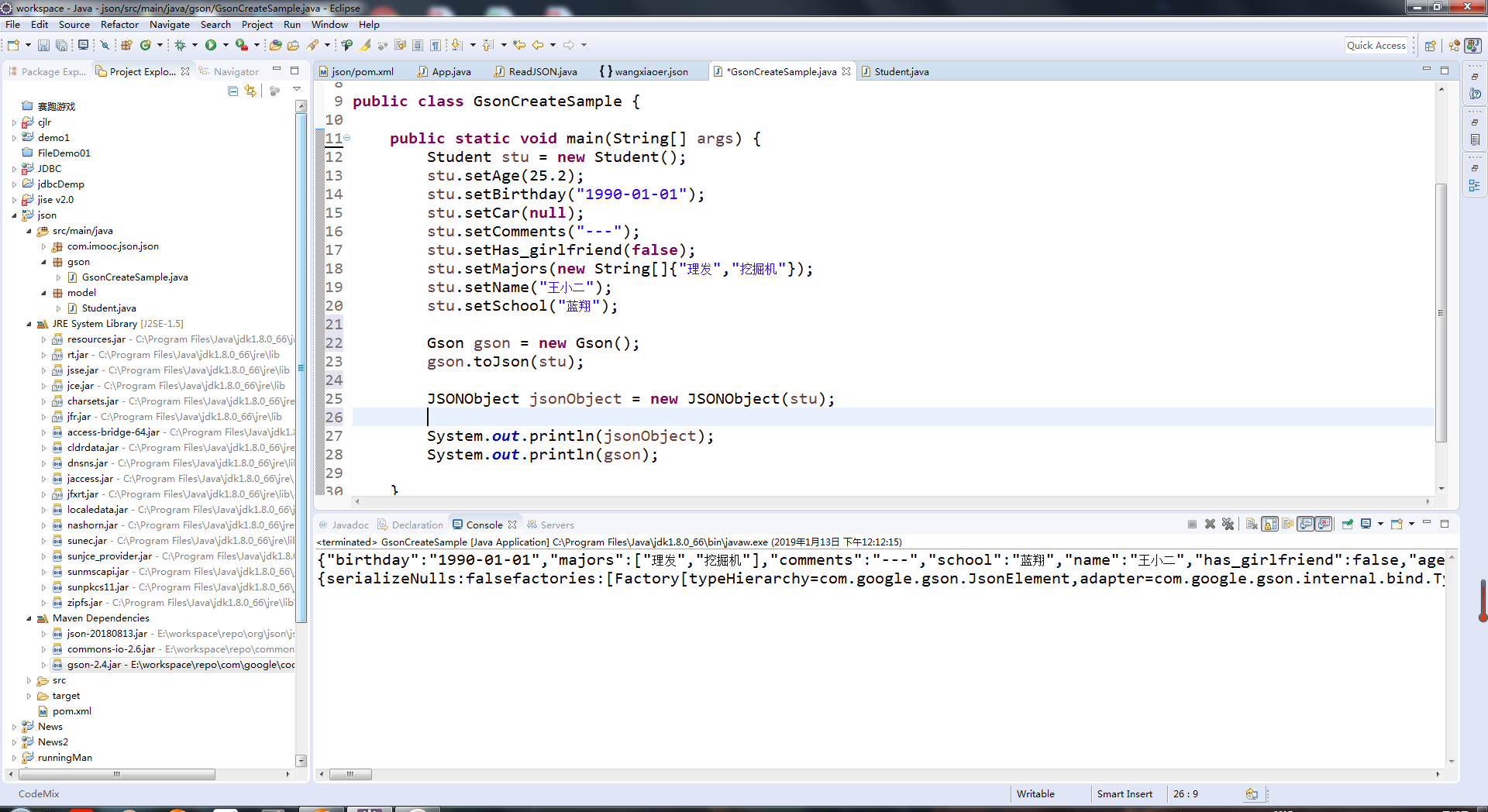Click the console horizontal scrollbar thumb
Image resolution: width=1488 pixels, height=812 pixels.
click(350, 774)
